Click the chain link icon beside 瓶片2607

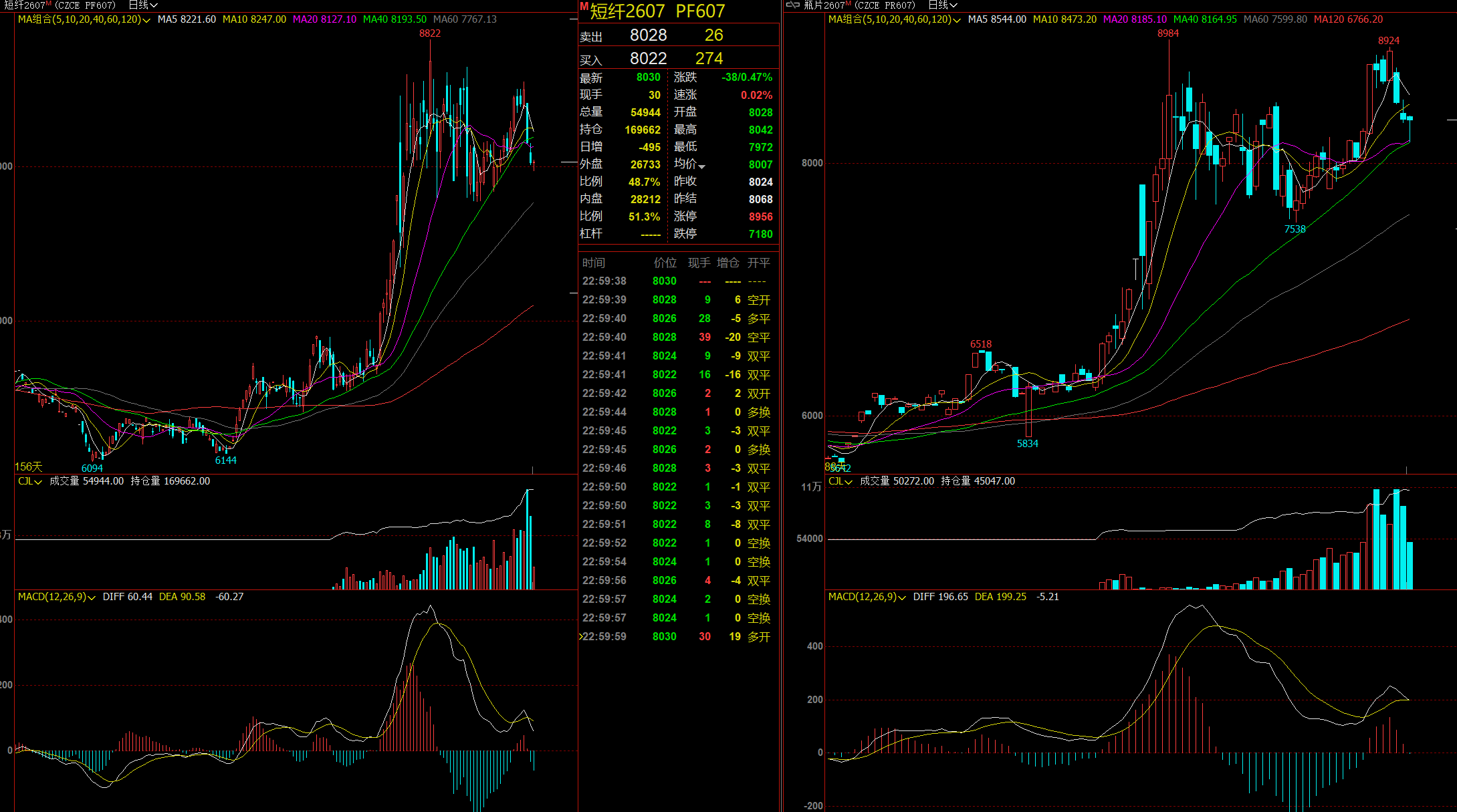pyautogui.click(x=792, y=5)
